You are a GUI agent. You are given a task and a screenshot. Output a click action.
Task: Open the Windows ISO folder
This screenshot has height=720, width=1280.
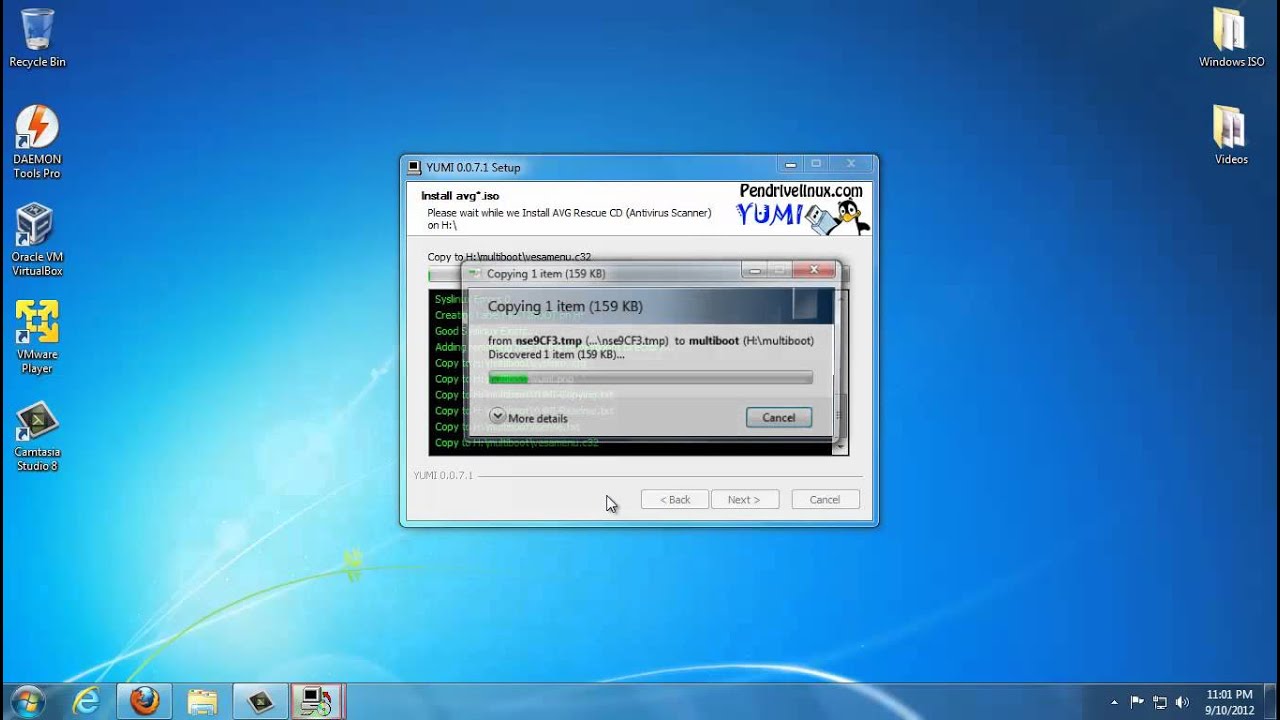1231,38
